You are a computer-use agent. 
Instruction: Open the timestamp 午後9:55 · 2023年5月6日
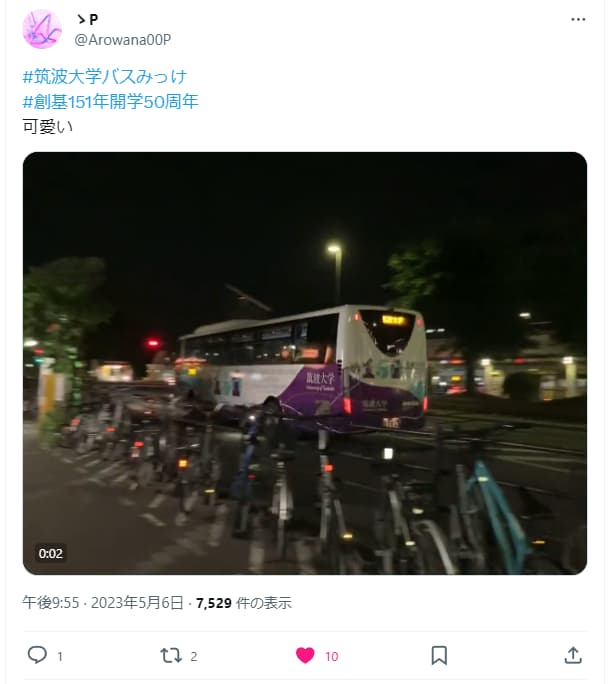click(103, 603)
